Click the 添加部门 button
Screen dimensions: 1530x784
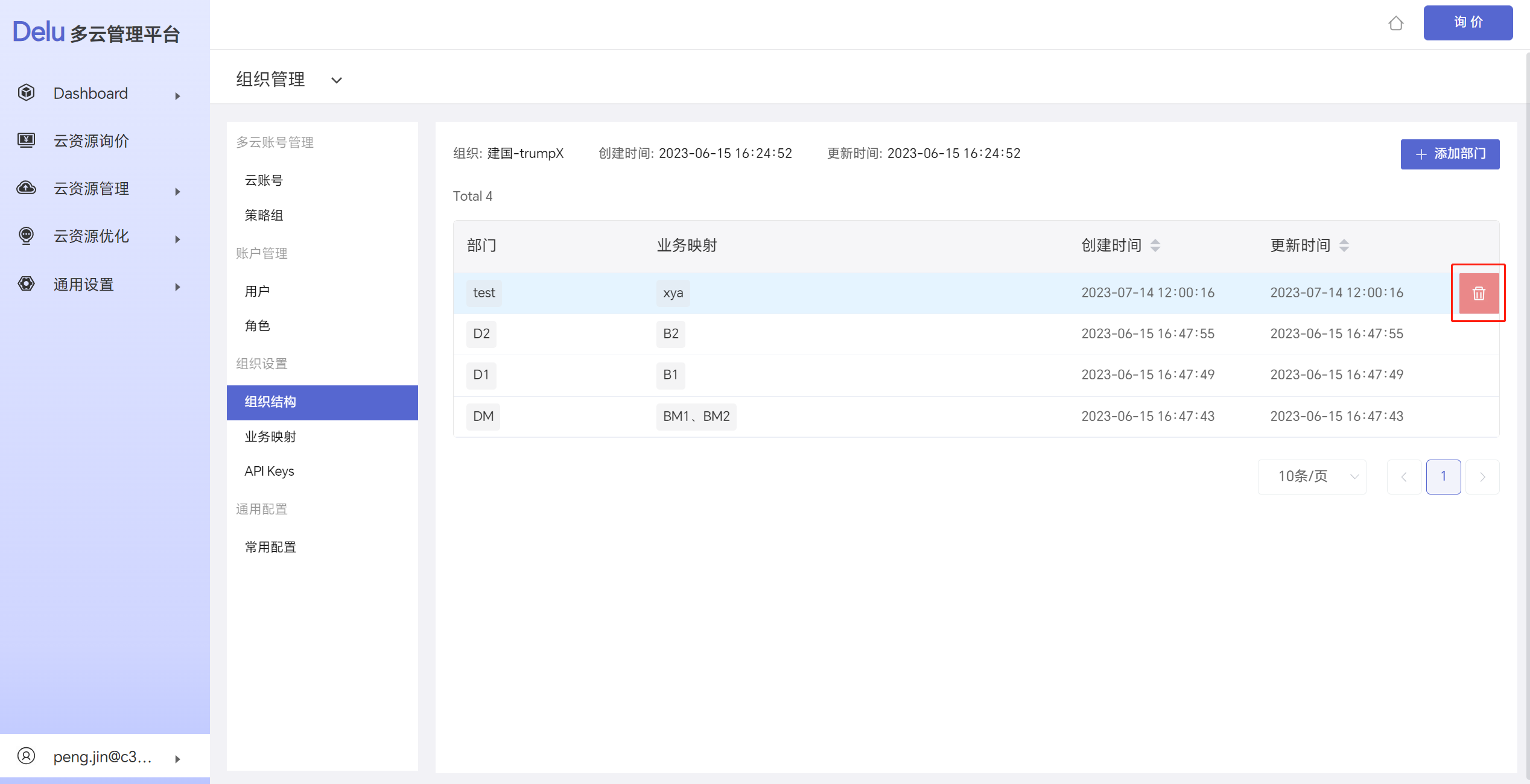coord(1449,154)
